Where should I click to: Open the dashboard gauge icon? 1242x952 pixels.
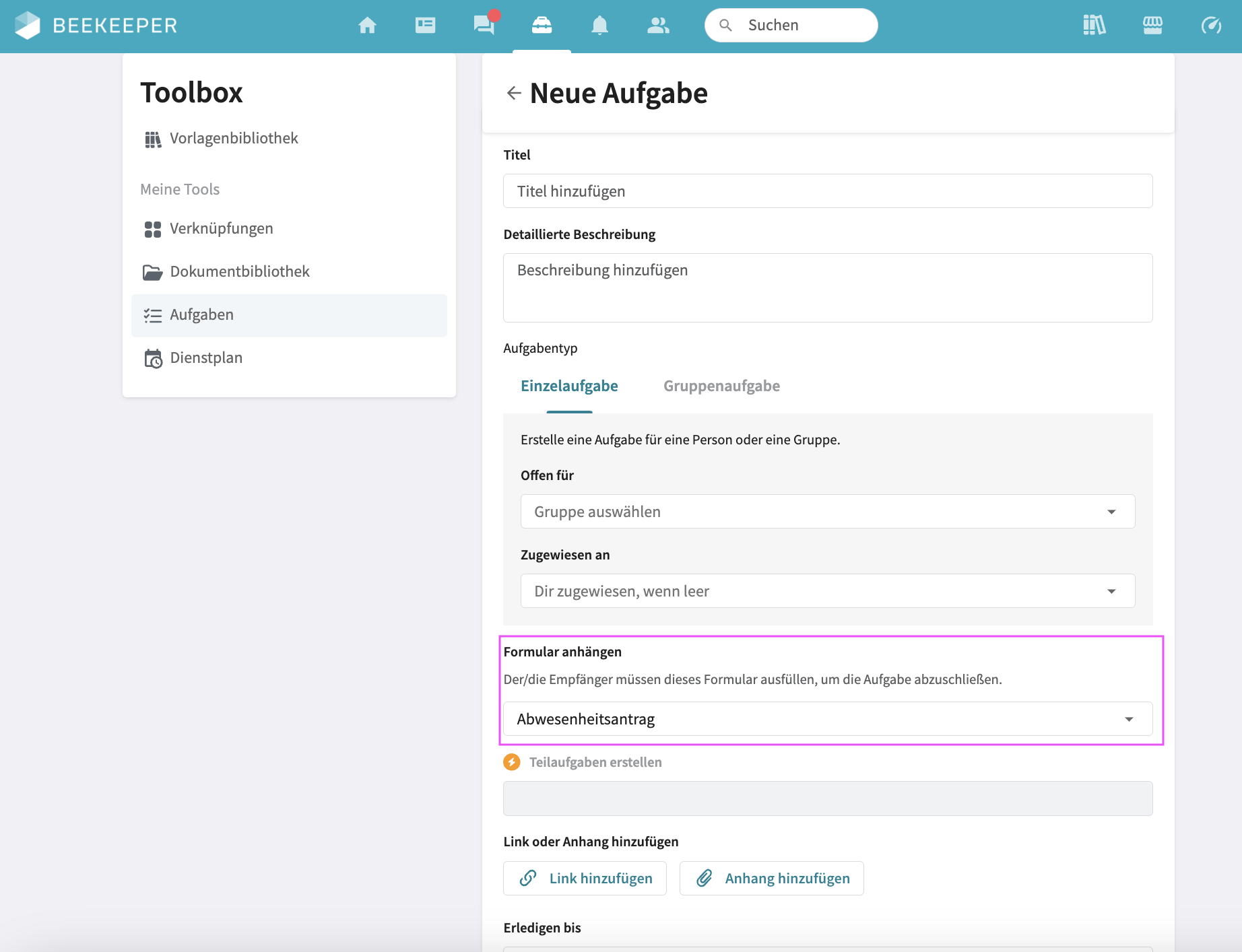(x=1210, y=26)
